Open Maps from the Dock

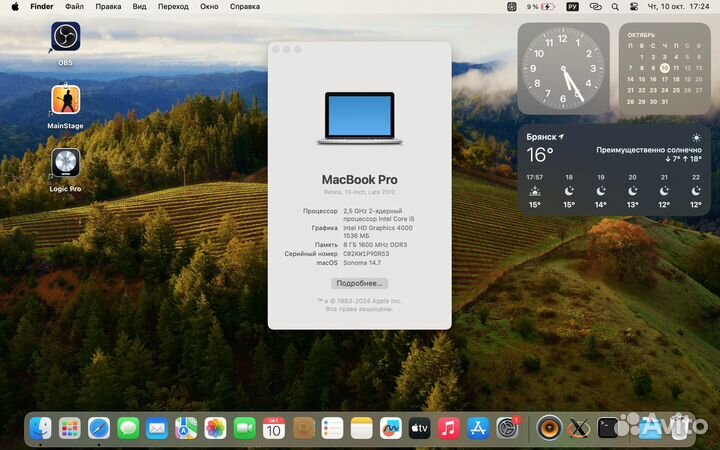[x=186, y=429]
